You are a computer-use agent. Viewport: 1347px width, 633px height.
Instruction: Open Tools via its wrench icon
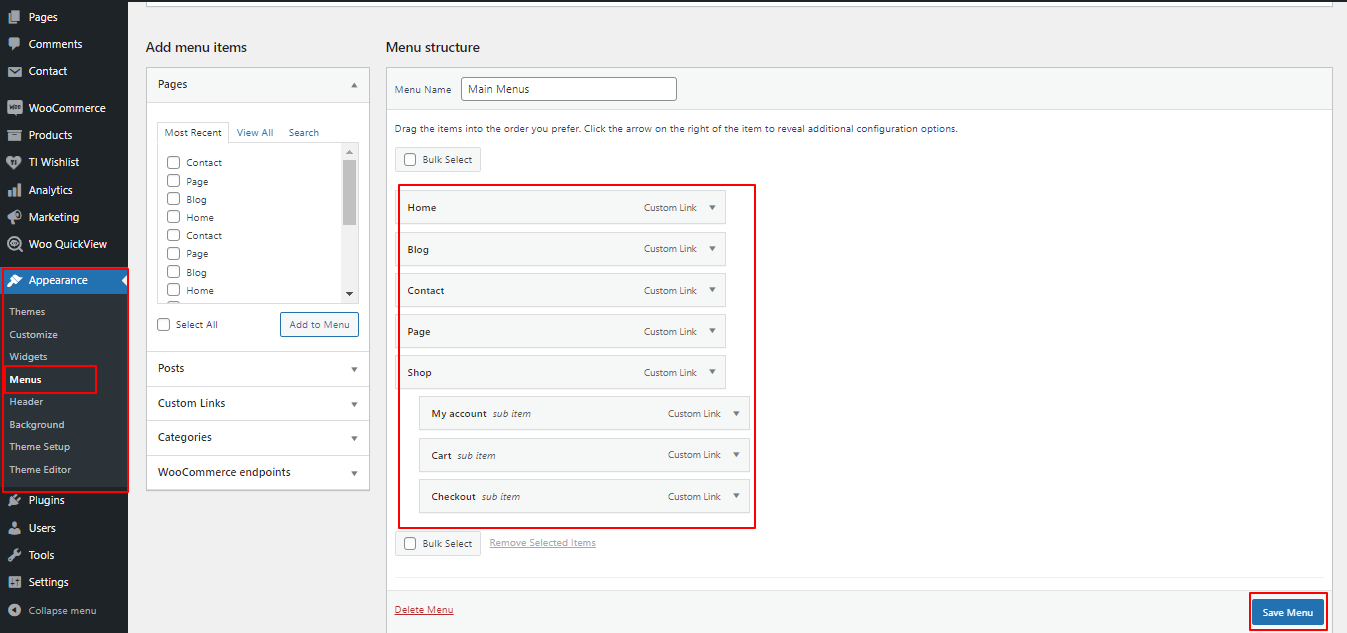[14, 555]
